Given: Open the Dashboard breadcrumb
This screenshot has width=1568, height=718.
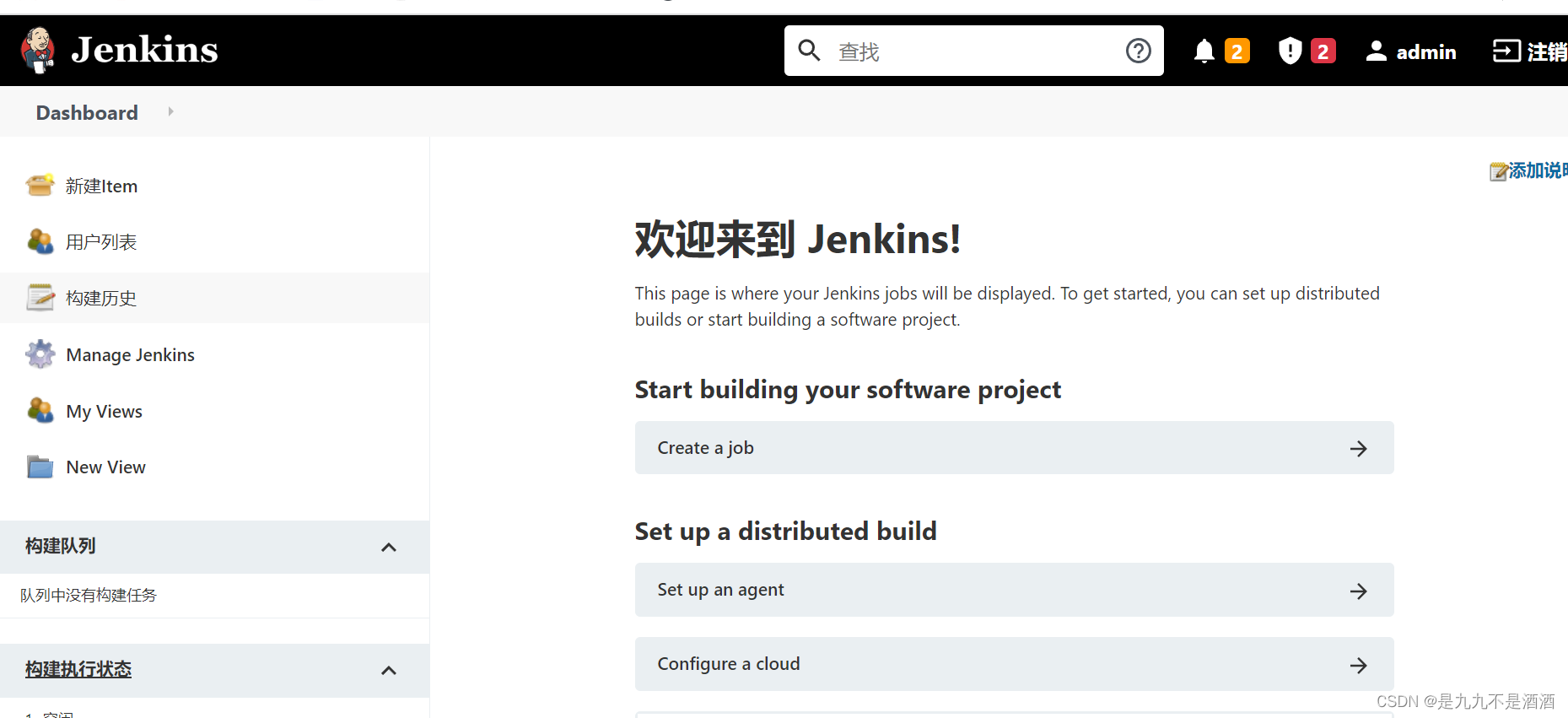Looking at the screenshot, I should click(87, 113).
